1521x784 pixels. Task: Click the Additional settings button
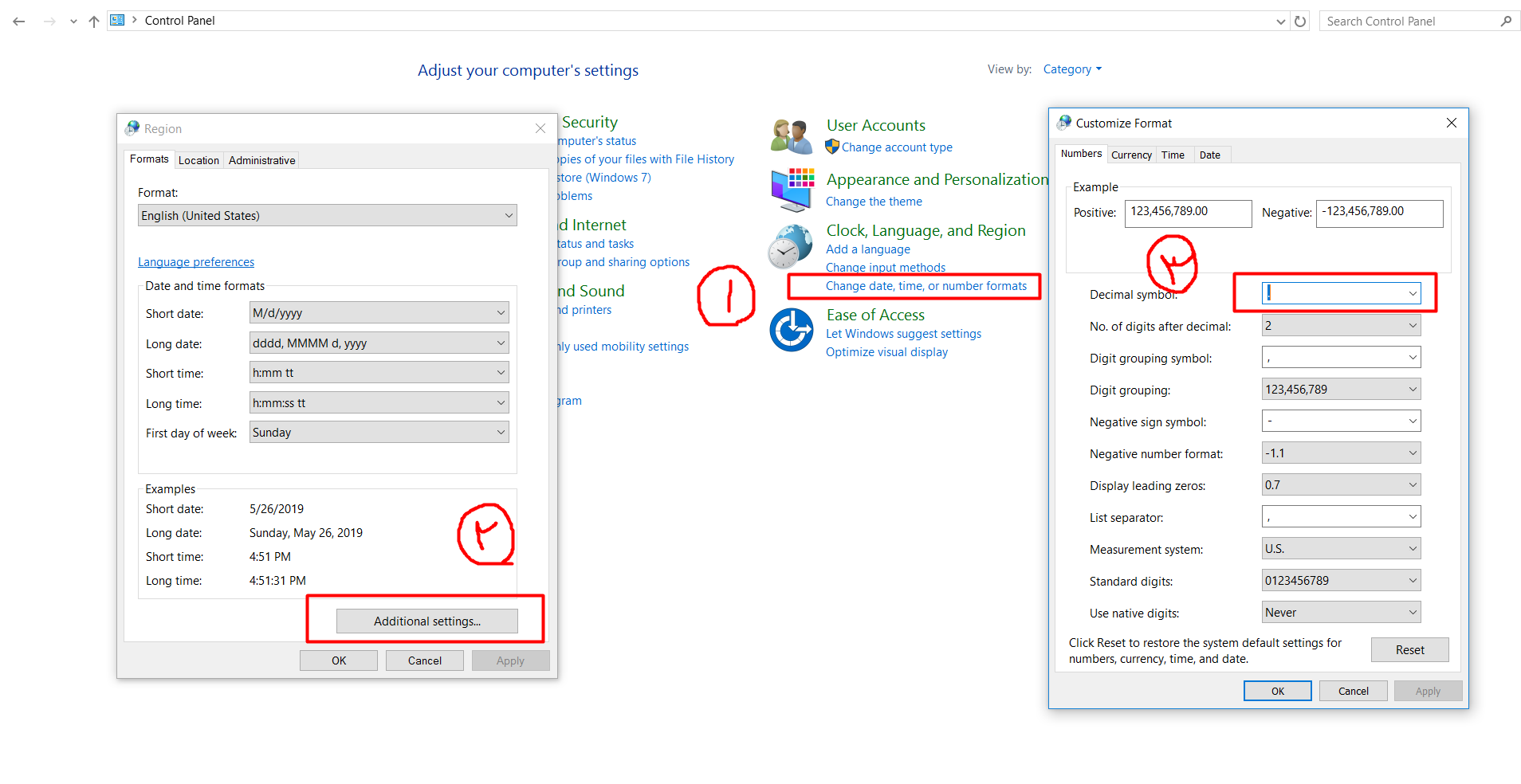tap(427, 621)
